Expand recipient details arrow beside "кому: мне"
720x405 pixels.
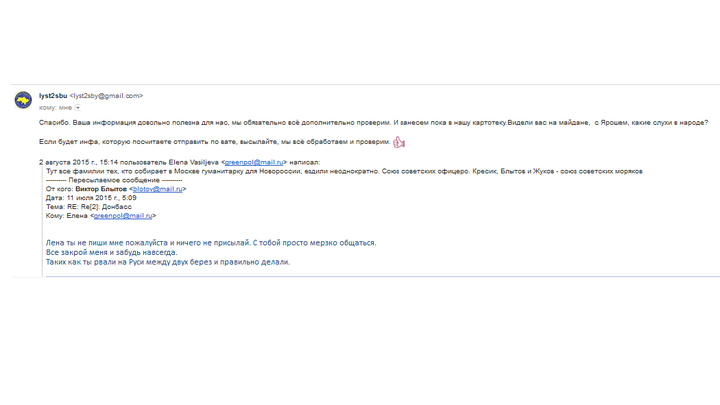coord(78,107)
